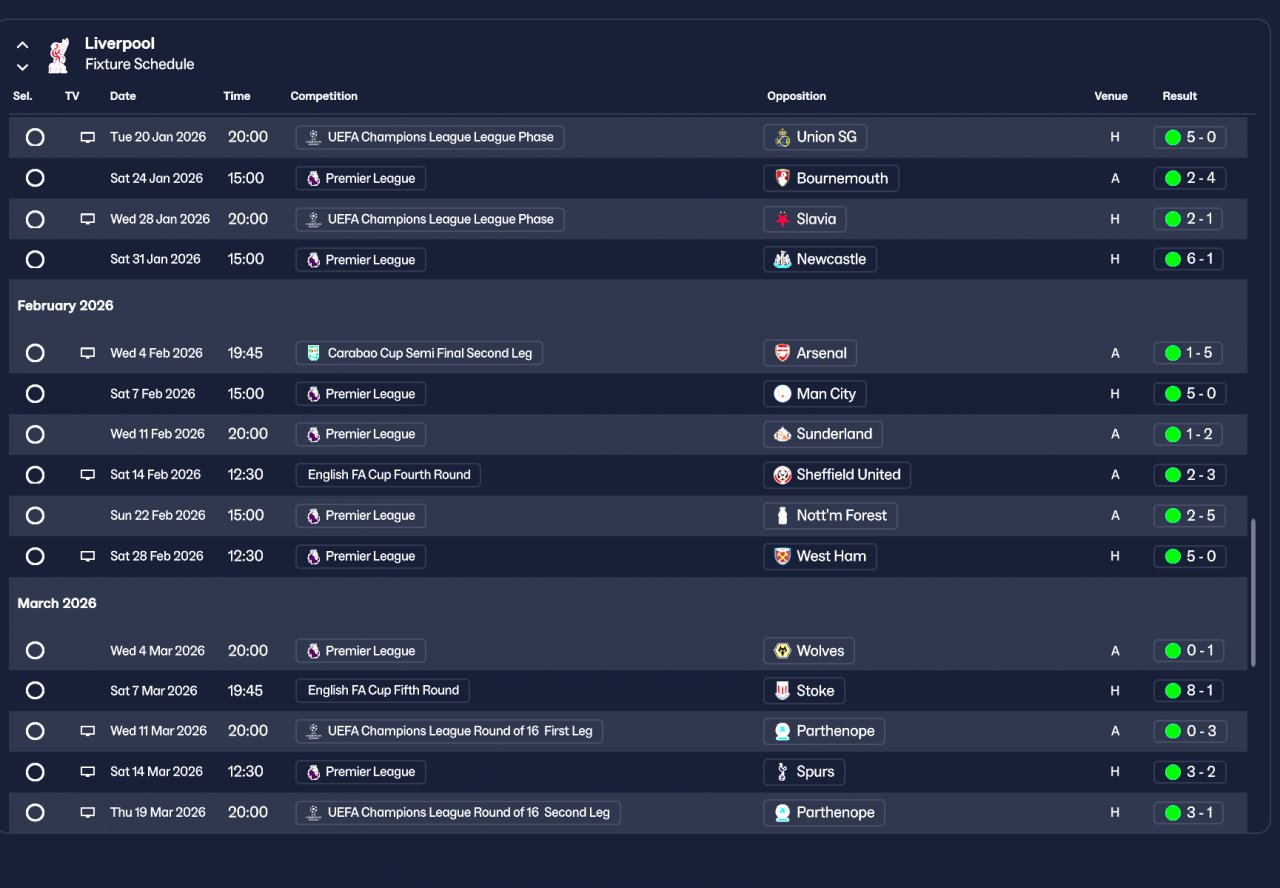This screenshot has width=1280, height=888.
Task: Click the Union SG club crest
Action: (x=783, y=137)
